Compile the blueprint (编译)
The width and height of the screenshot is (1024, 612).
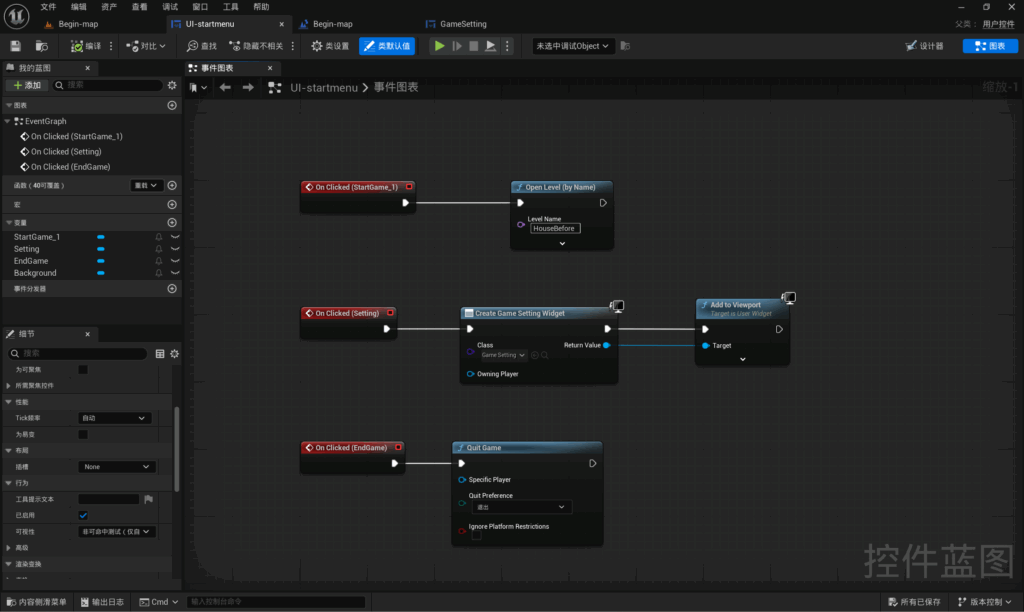tap(86, 46)
